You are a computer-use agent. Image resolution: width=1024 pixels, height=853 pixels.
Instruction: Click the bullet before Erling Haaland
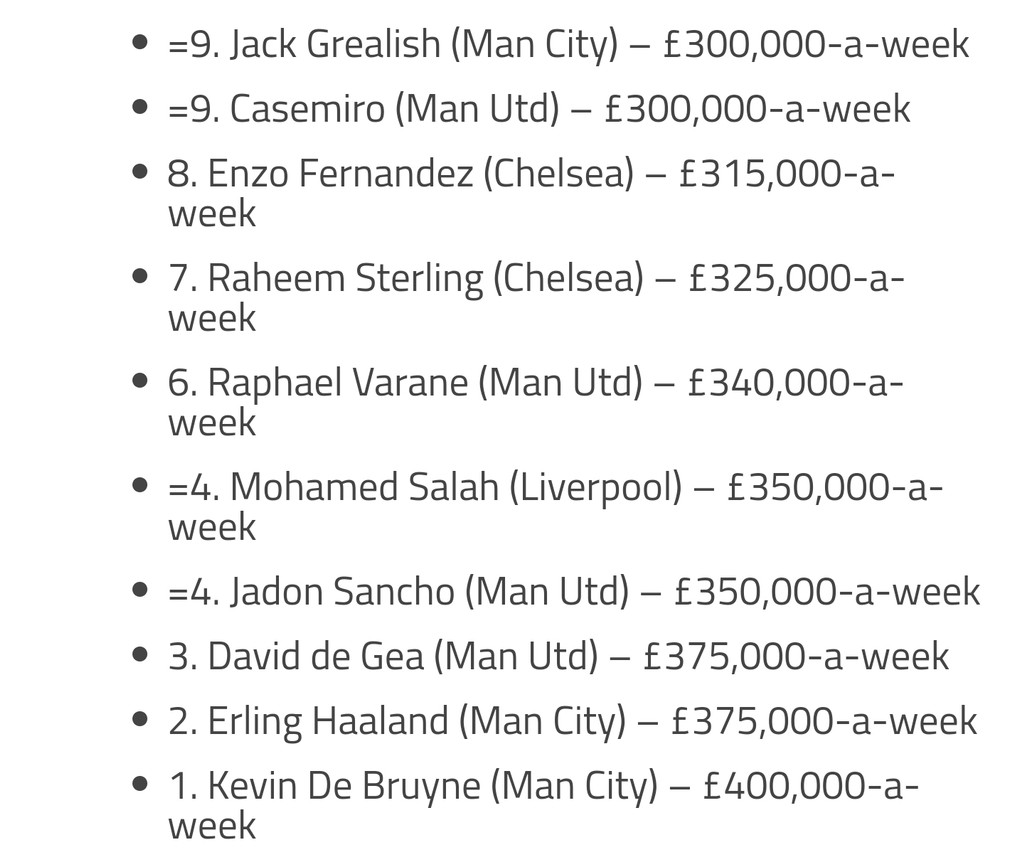tap(141, 721)
